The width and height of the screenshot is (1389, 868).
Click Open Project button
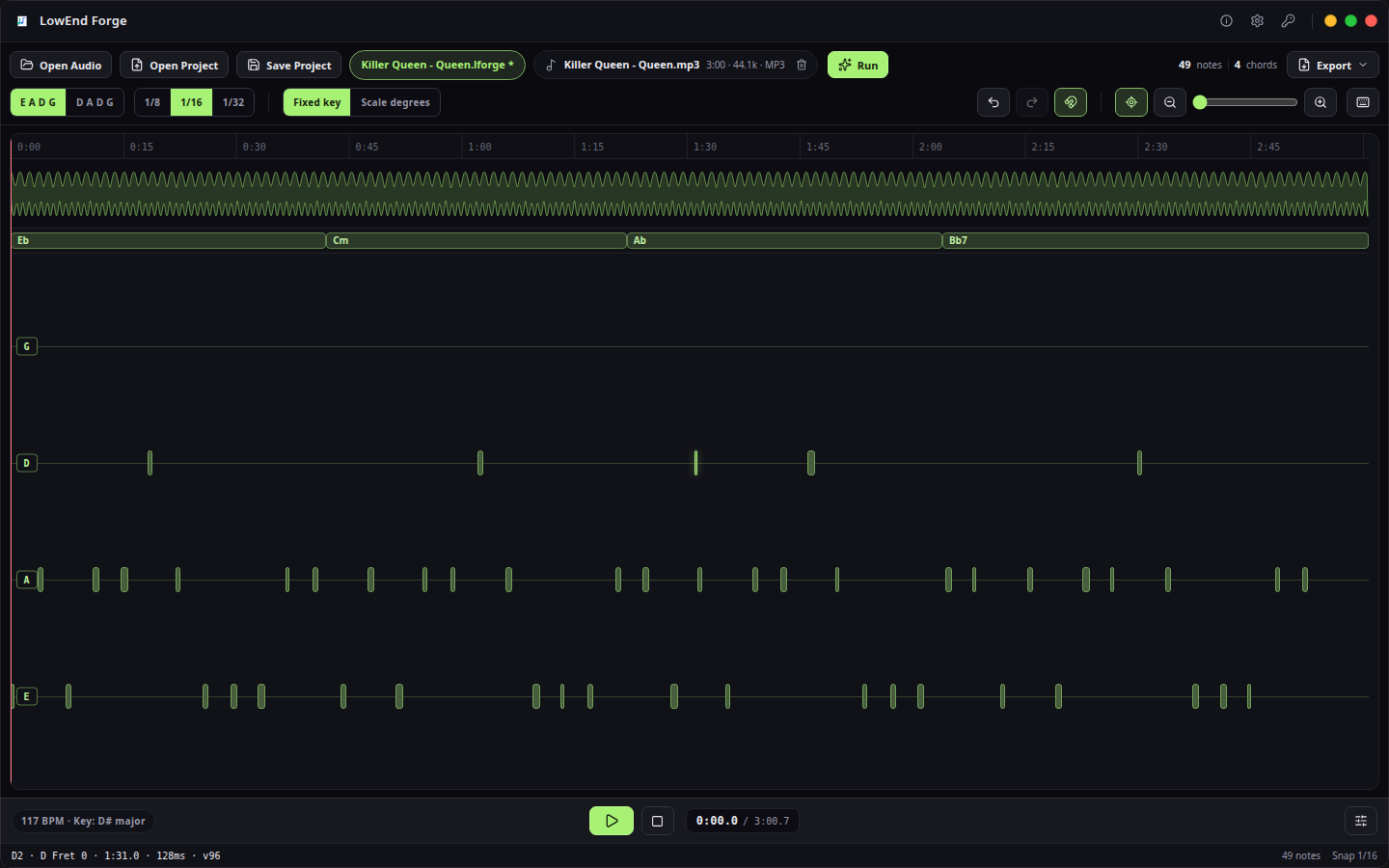coord(174,65)
